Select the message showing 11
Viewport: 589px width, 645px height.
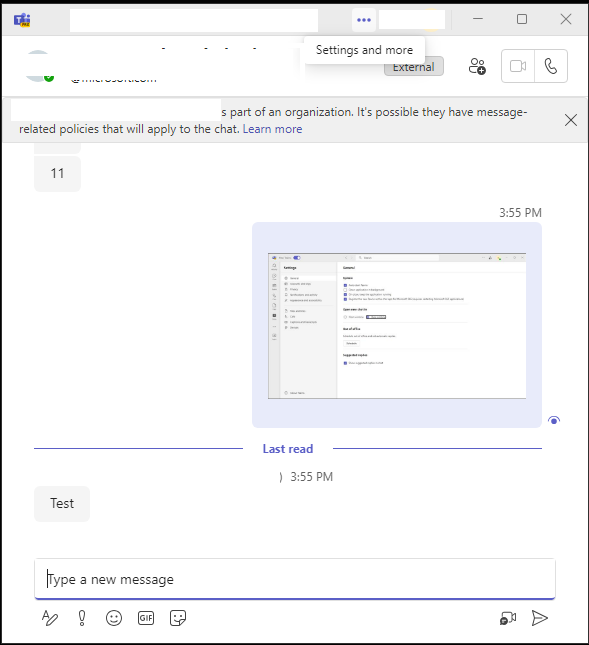point(58,174)
